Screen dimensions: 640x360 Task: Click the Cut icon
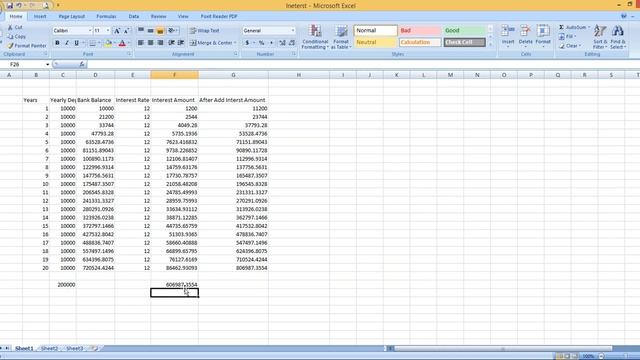coord(10,27)
